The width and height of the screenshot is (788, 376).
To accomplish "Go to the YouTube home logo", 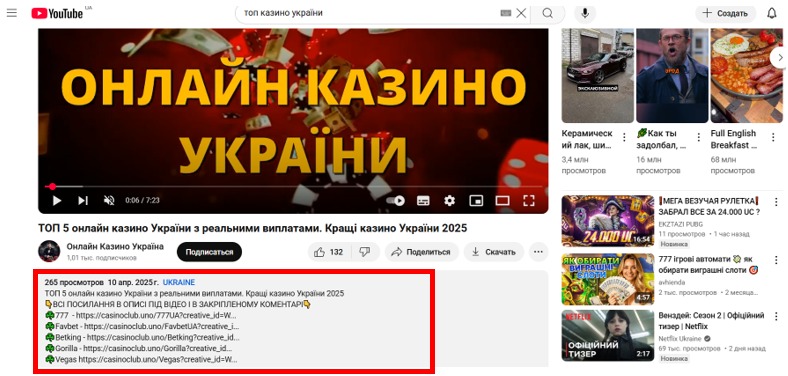I will 57,13.
